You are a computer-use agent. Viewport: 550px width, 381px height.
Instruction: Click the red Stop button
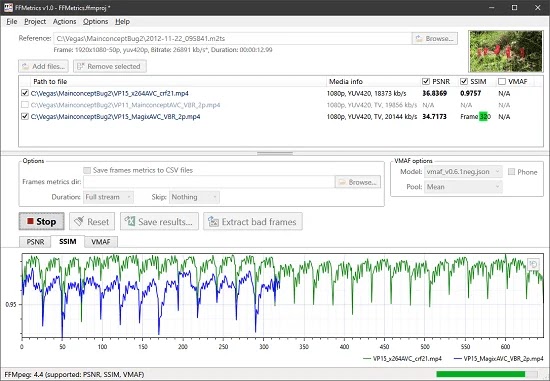click(41, 221)
